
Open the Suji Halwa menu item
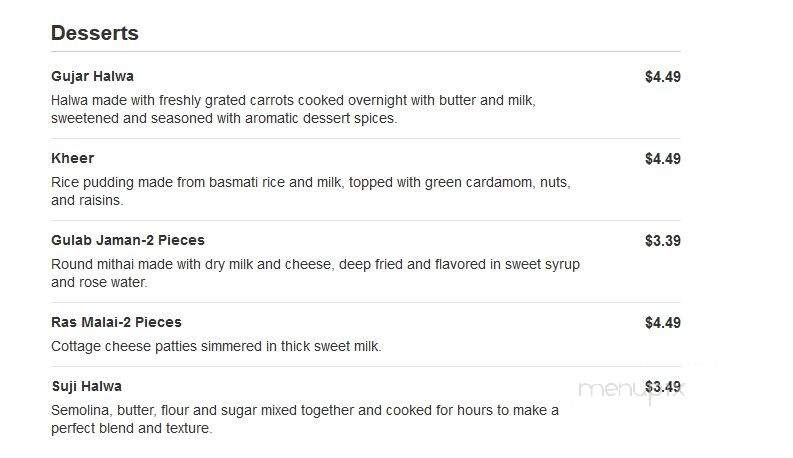[86, 386]
